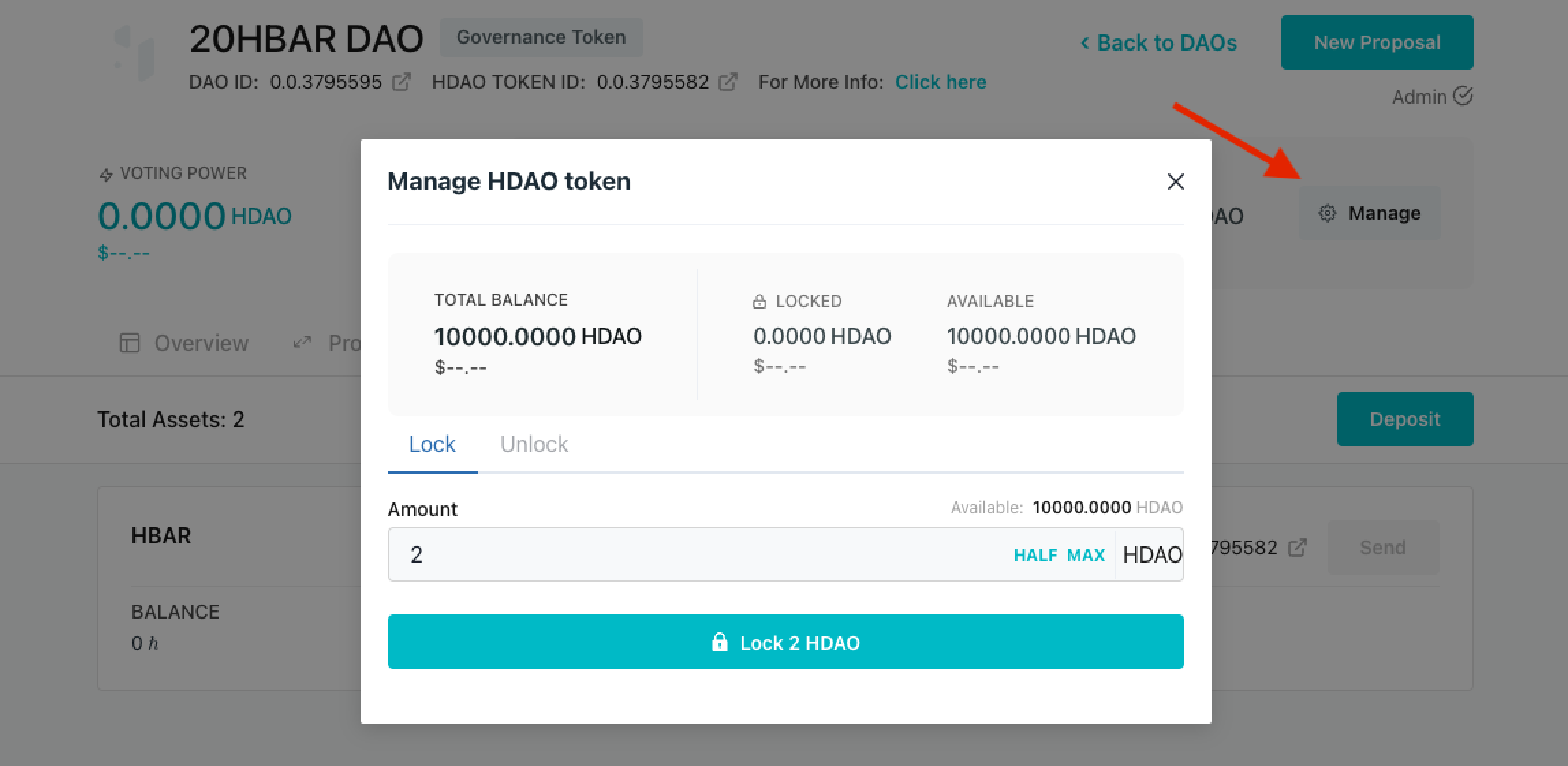Close the Manage HDAO token dialog
This screenshot has height=766, width=1568.
[x=1175, y=182]
